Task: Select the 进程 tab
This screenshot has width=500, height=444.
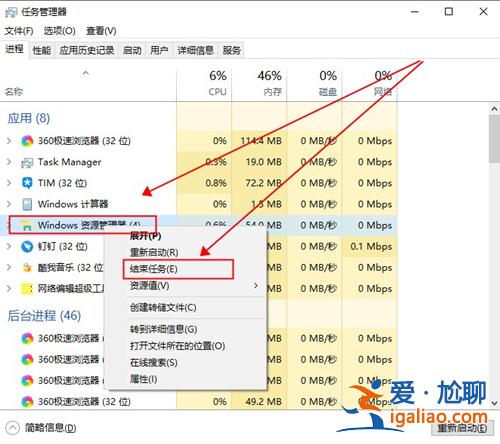Action: click(x=14, y=49)
